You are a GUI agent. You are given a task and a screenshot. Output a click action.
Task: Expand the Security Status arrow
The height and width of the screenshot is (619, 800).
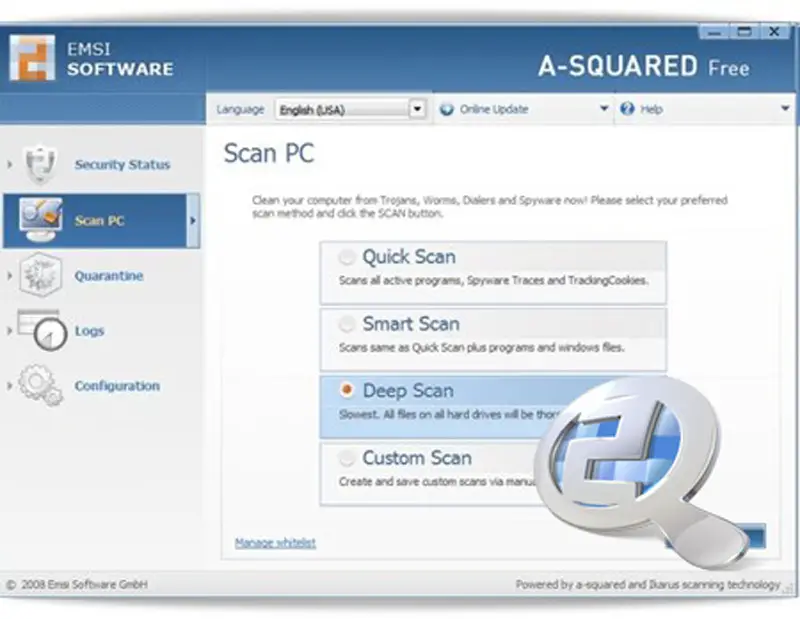10,164
